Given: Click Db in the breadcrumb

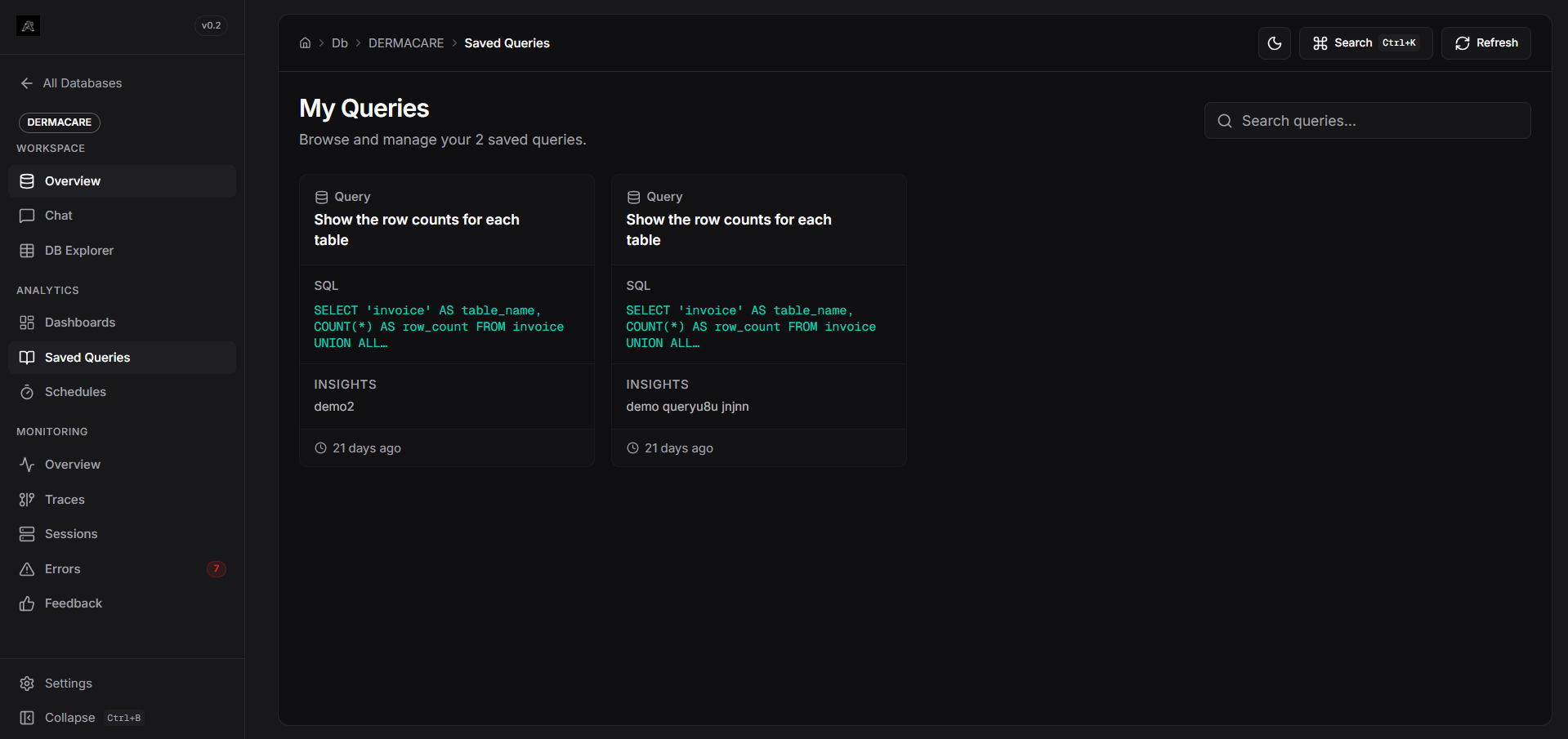Looking at the screenshot, I should [x=340, y=43].
